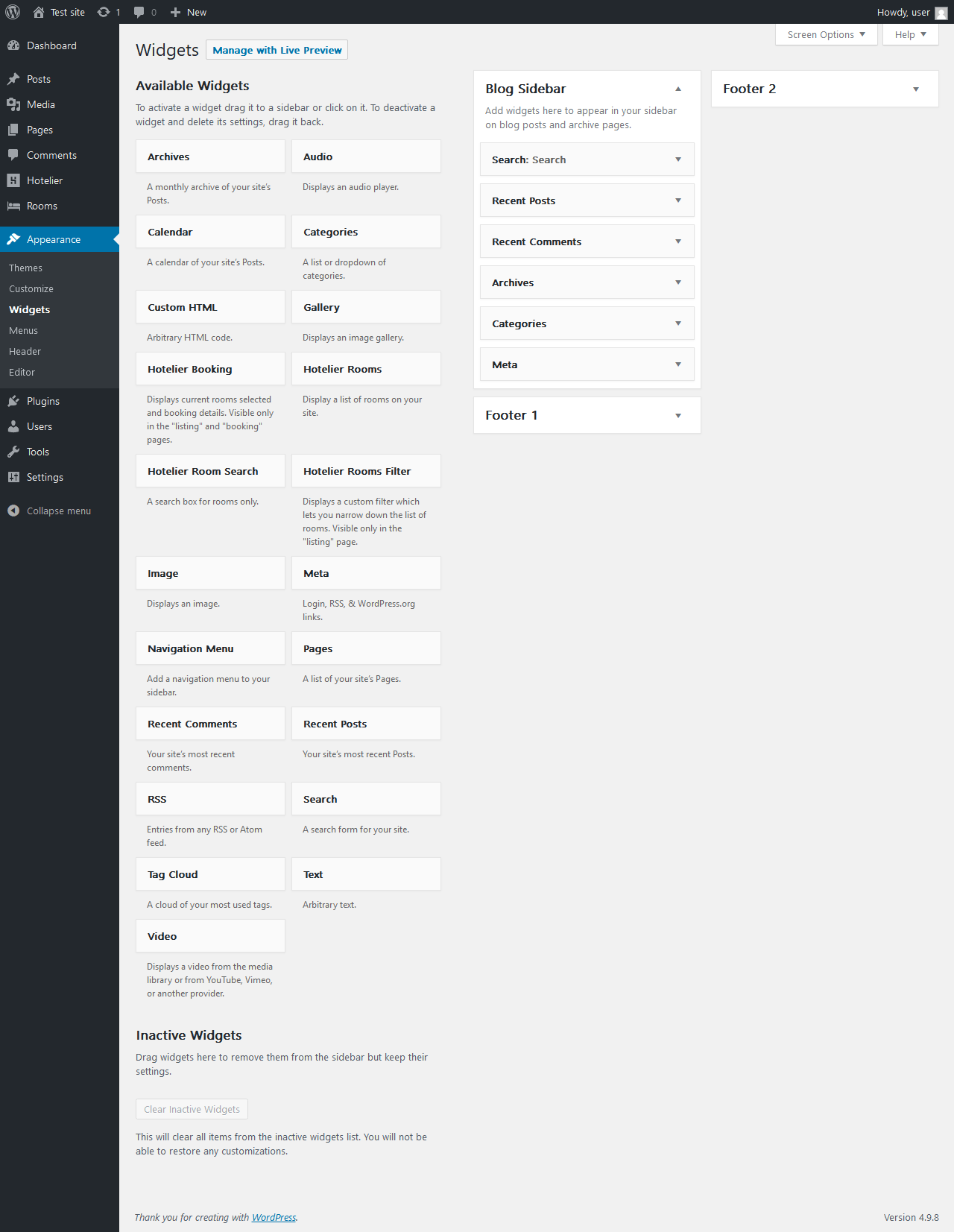The height and width of the screenshot is (1232, 954).
Task: Select the Audio available widget
Action: pyautogui.click(x=366, y=157)
